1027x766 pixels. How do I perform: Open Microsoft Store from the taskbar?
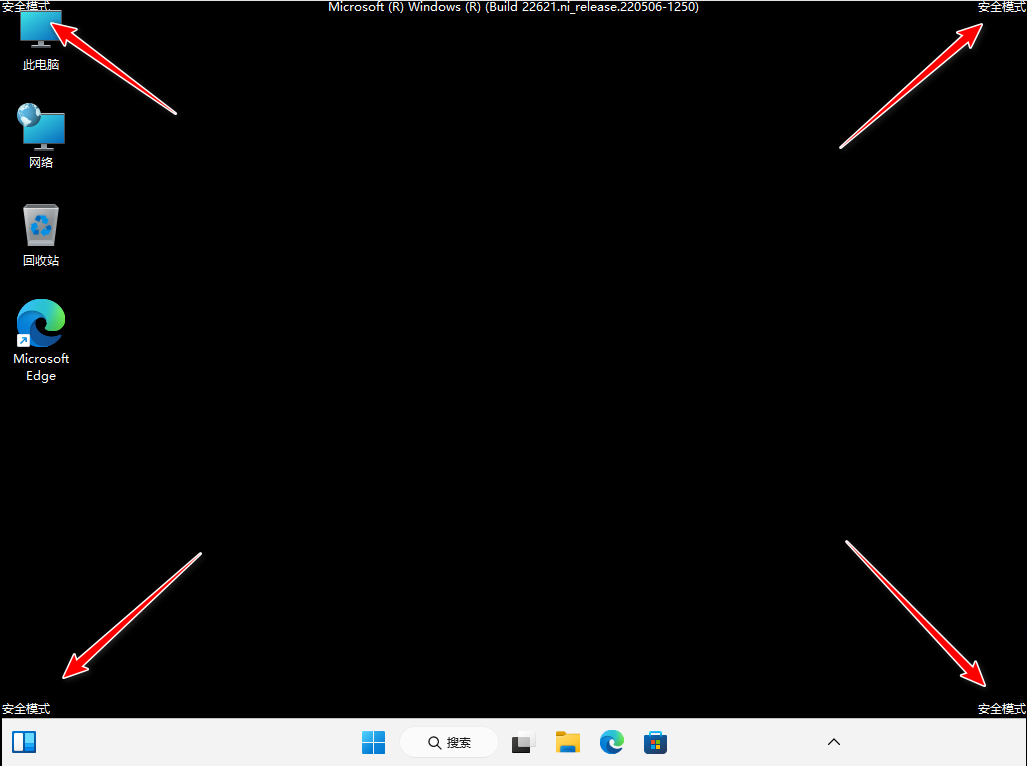point(656,742)
